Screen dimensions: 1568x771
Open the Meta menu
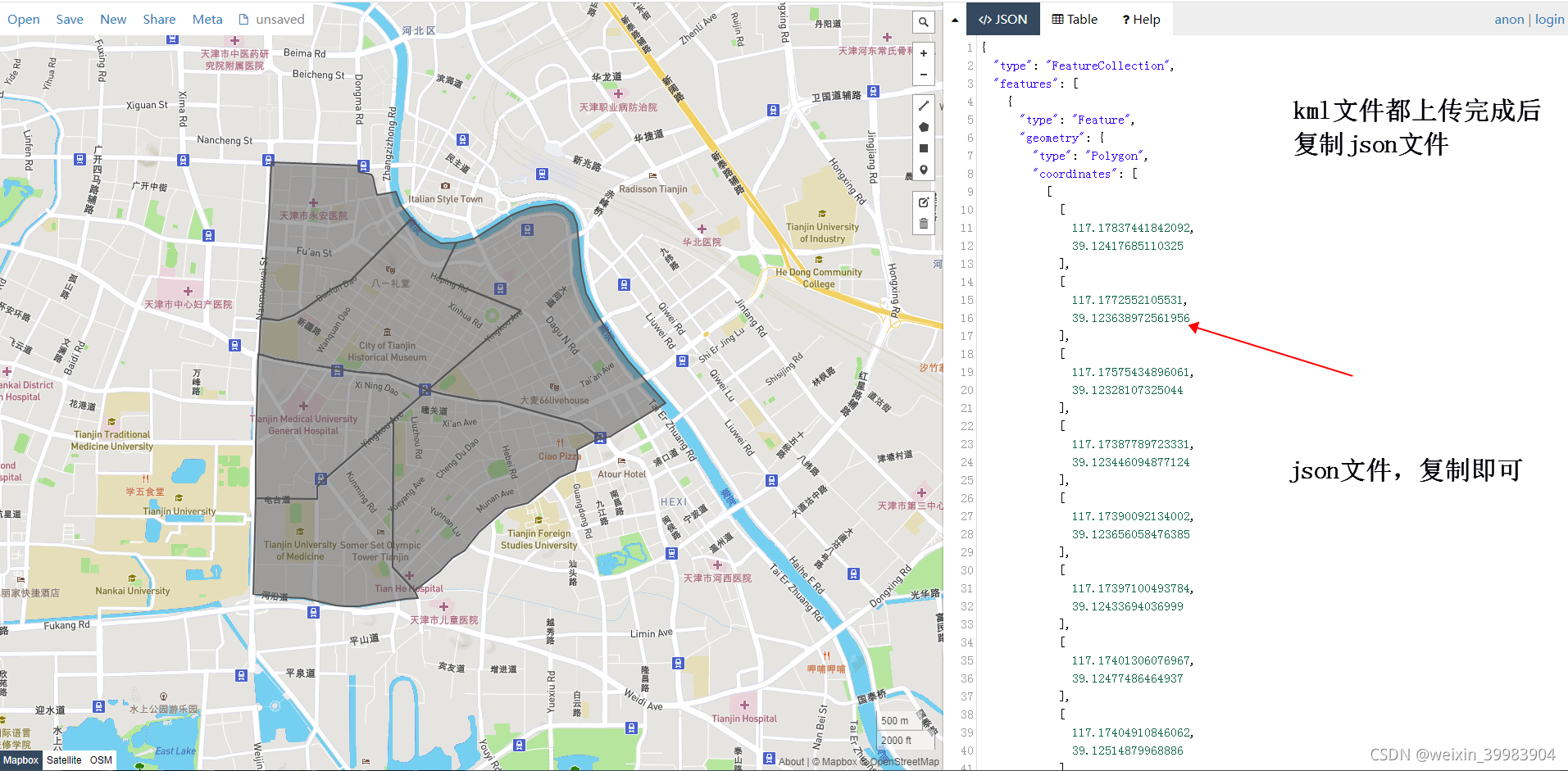207,19
